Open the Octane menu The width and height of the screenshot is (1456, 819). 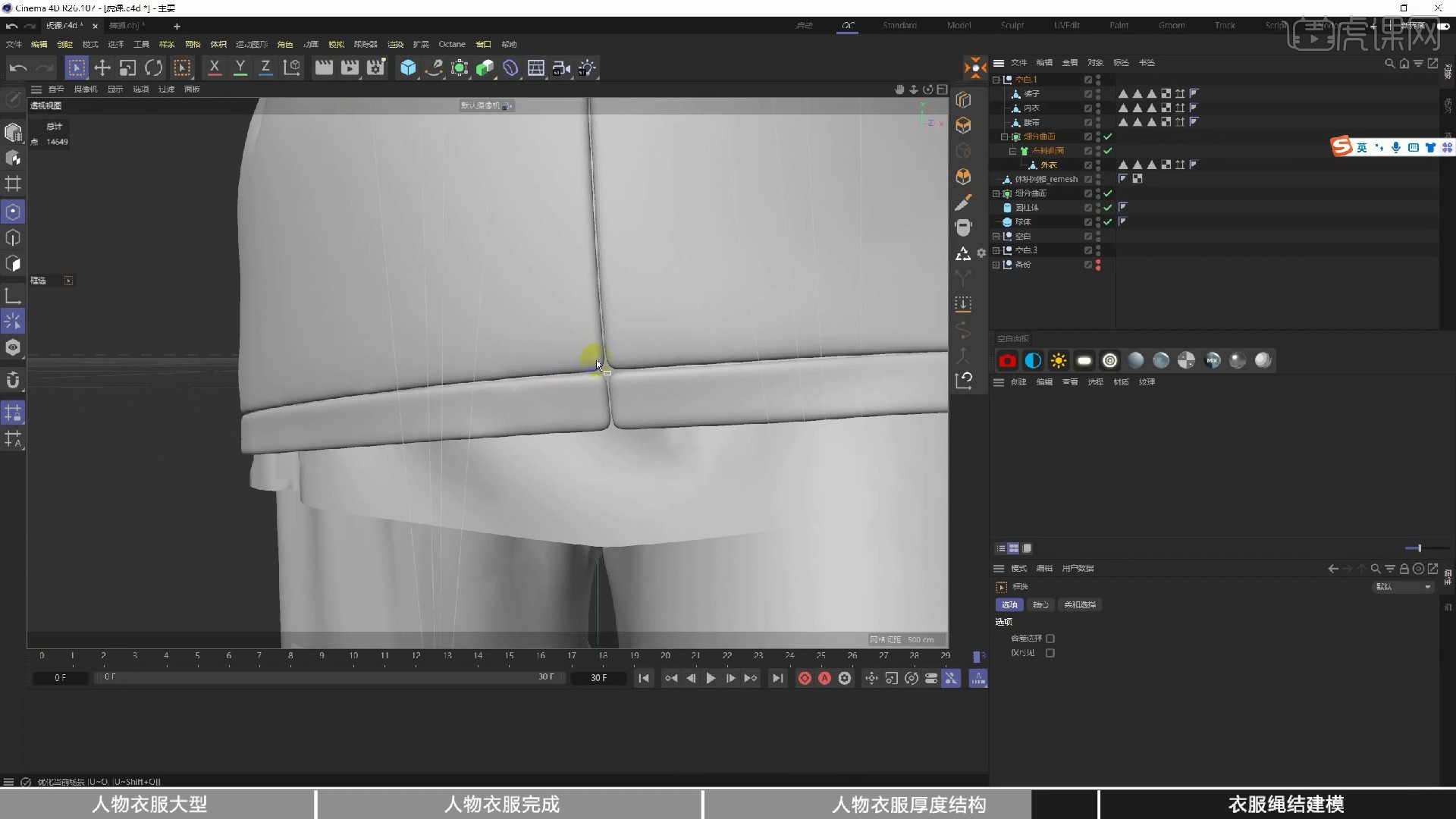point(452,45)
